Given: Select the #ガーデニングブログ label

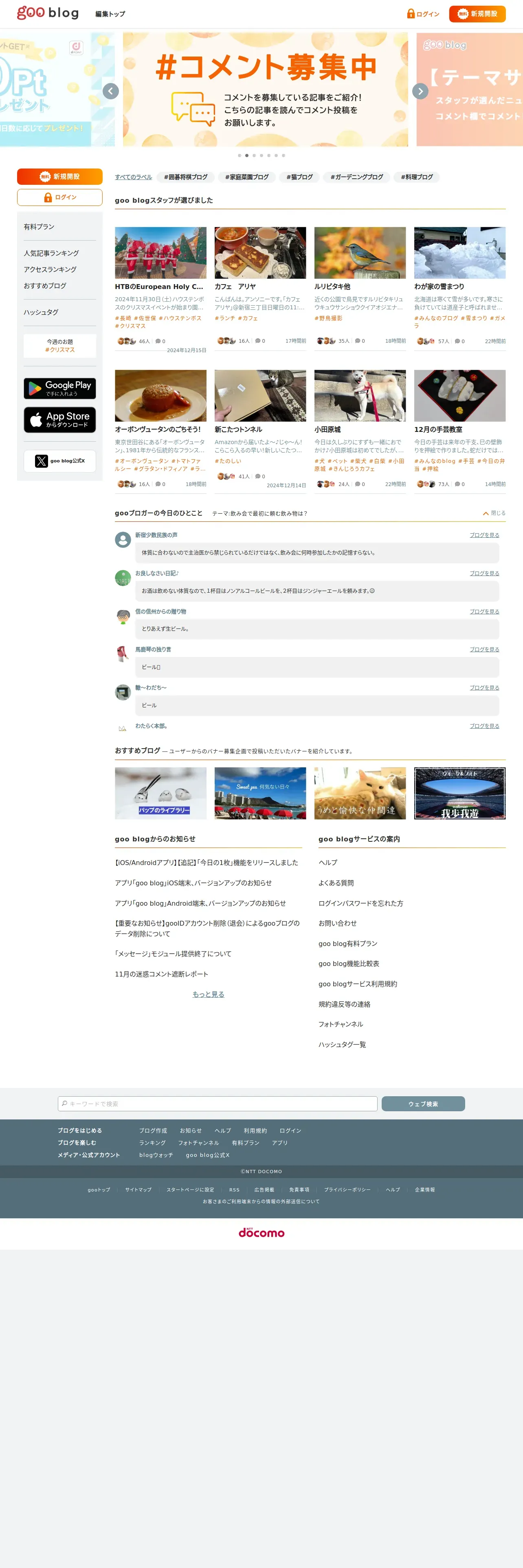Looking at the screenshot, I should [357, 177].
